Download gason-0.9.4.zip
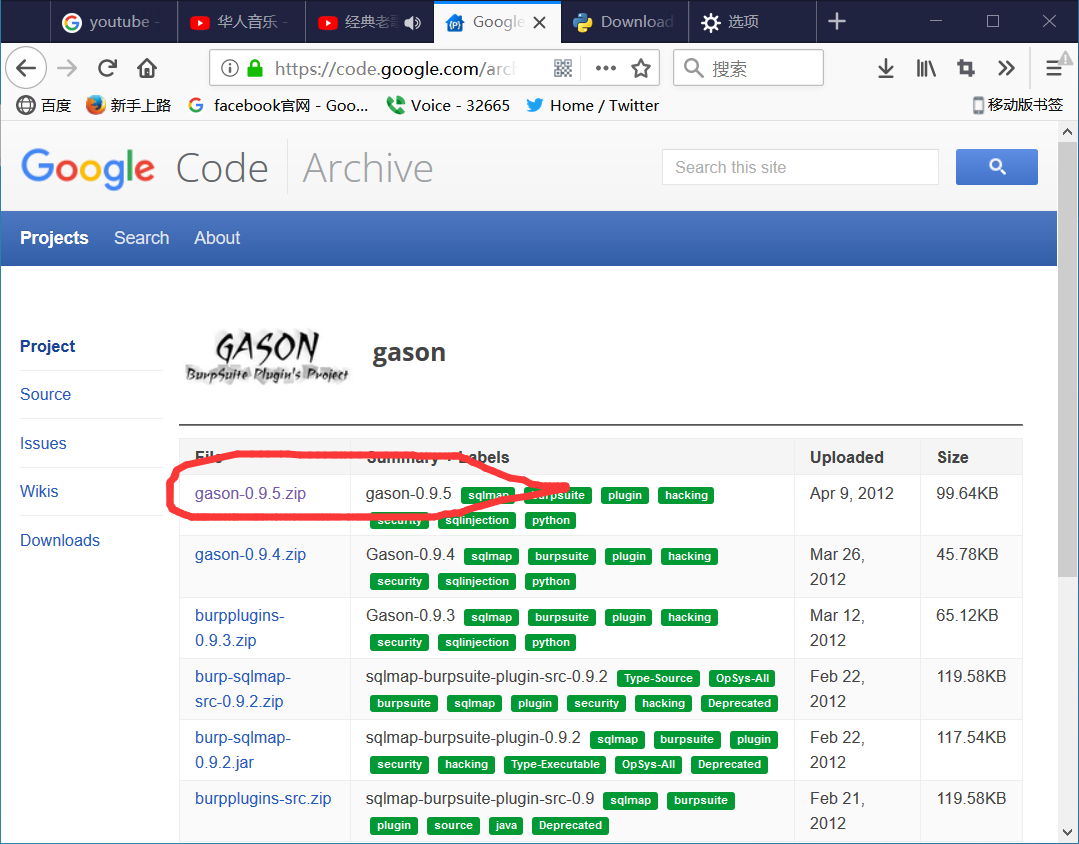This screenshot has height=844, width=1079. coord(250,555)
